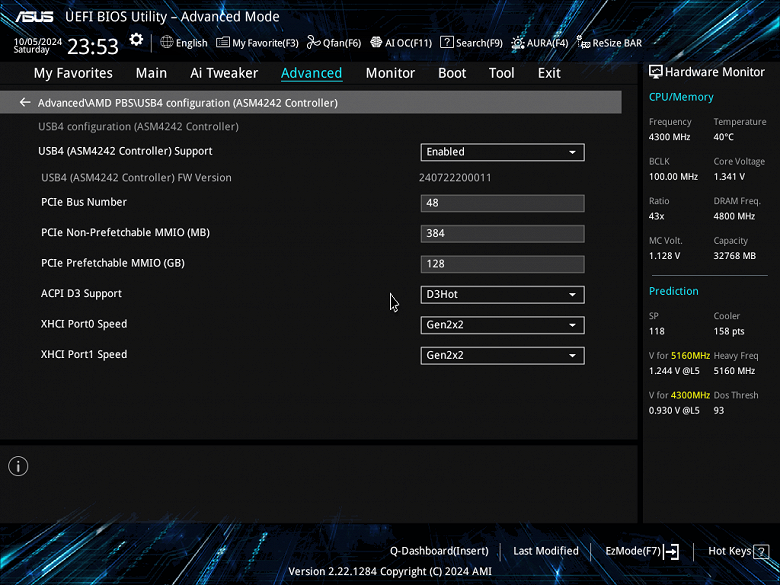Open the Boot tab
Image resolution: width=780 pixels, height=585 pixels.
(452, 73)
